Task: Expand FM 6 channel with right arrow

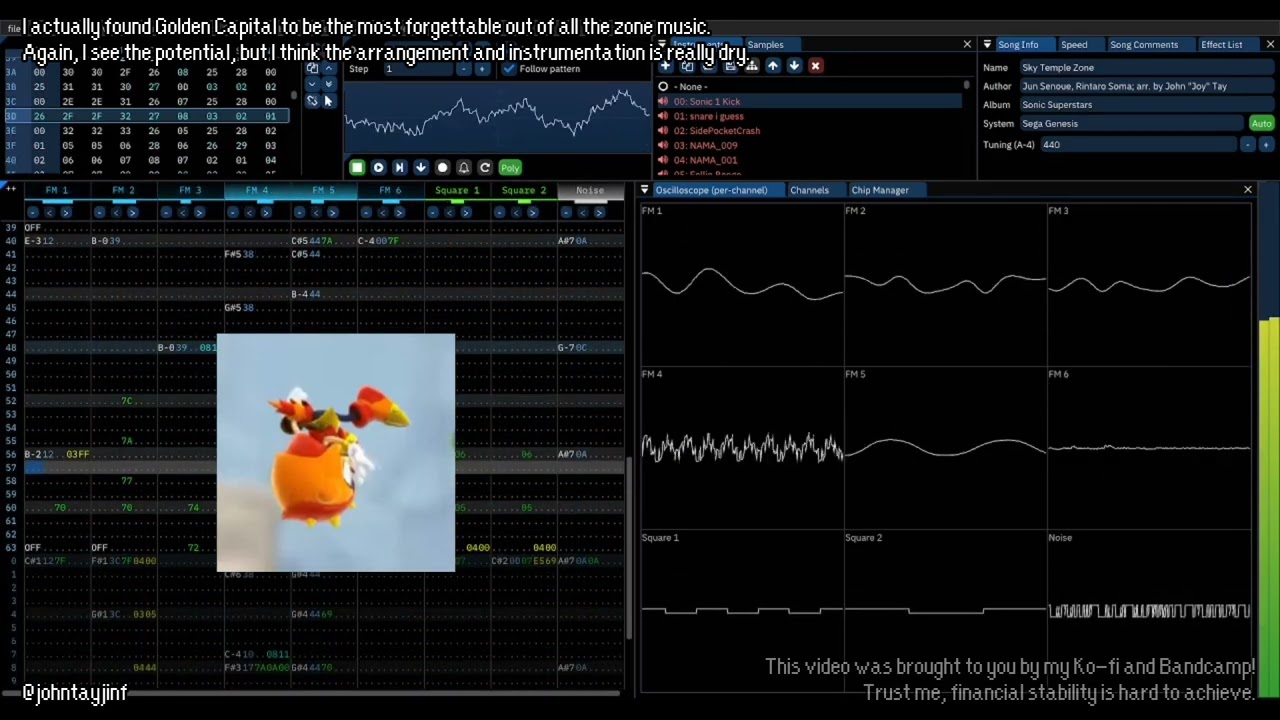Action: (x=399, y=212)
